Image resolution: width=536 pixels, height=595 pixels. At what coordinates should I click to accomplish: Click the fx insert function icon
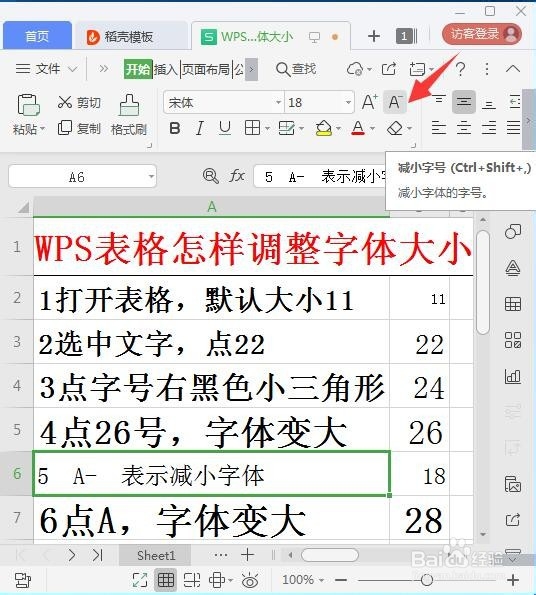(x=237, y=176)
